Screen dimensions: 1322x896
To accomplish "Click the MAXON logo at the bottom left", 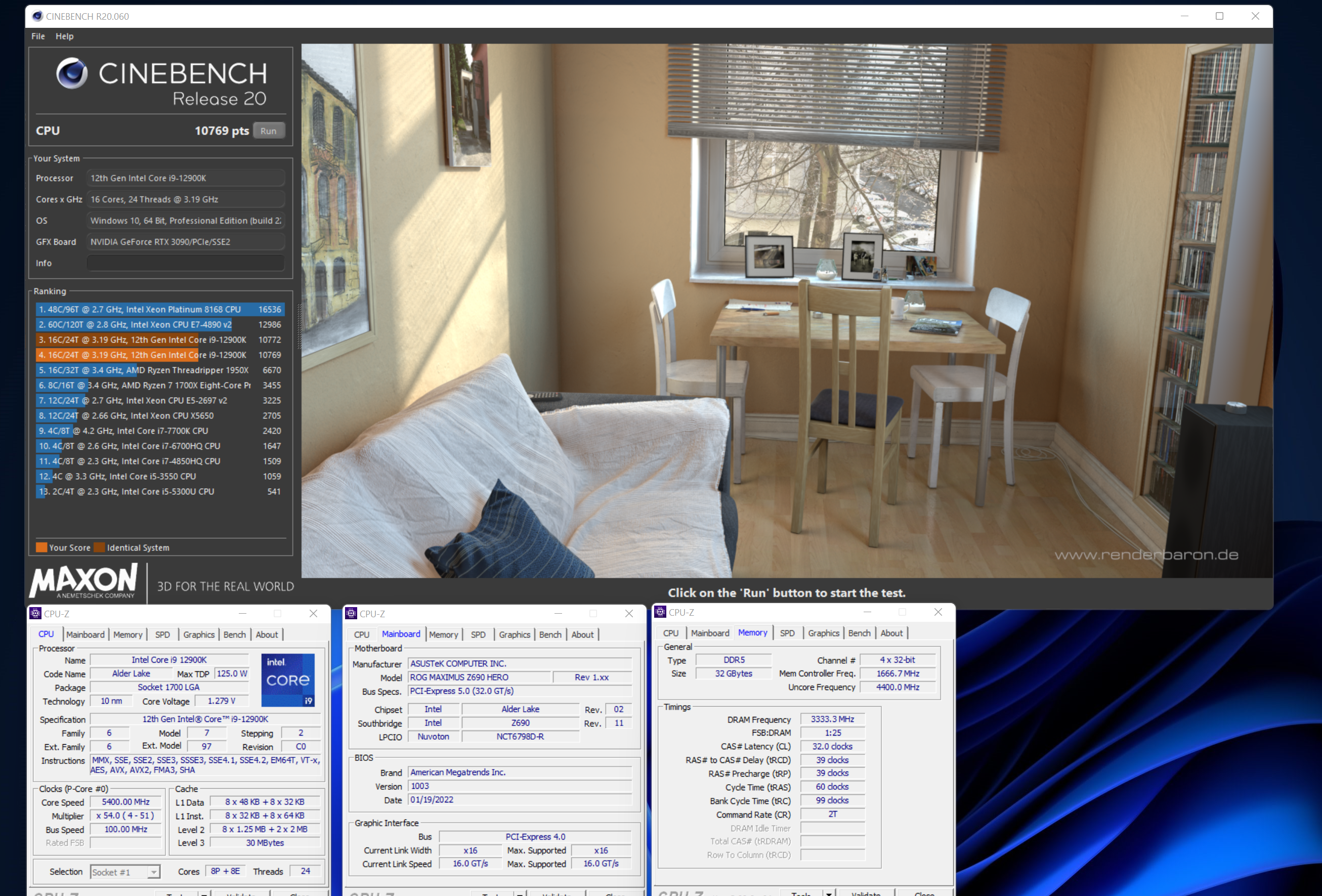I will pos(83,581).
